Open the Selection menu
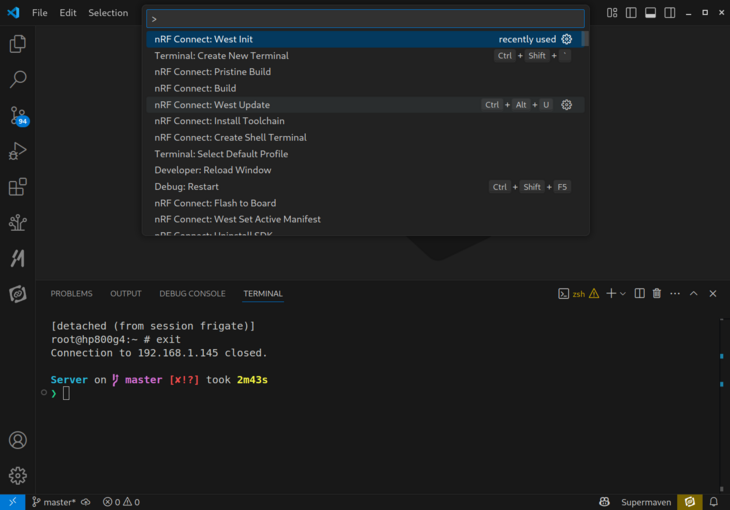This screenshot has height=510, width=730. coord(108,13)
